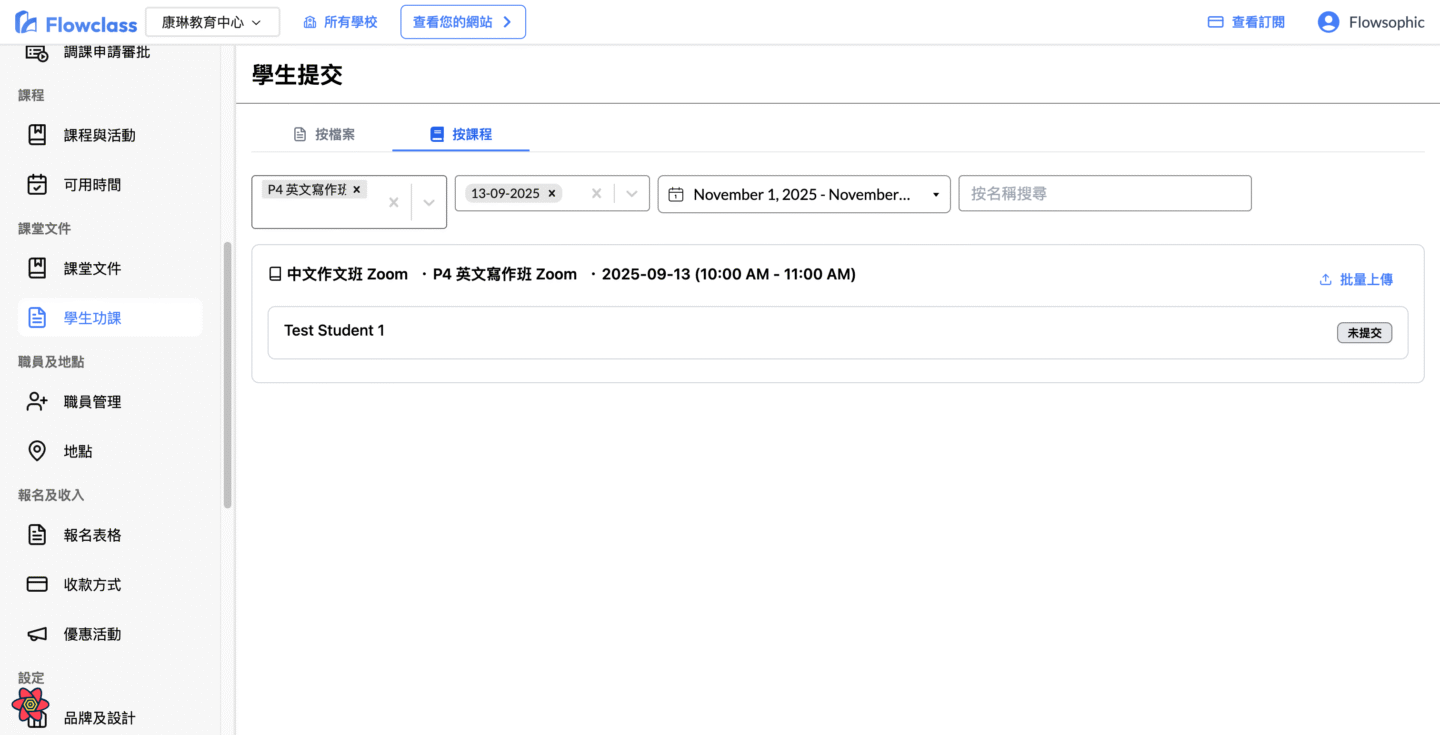
Task: Open the November 2025 date range picker
Action: pos(803,194)
